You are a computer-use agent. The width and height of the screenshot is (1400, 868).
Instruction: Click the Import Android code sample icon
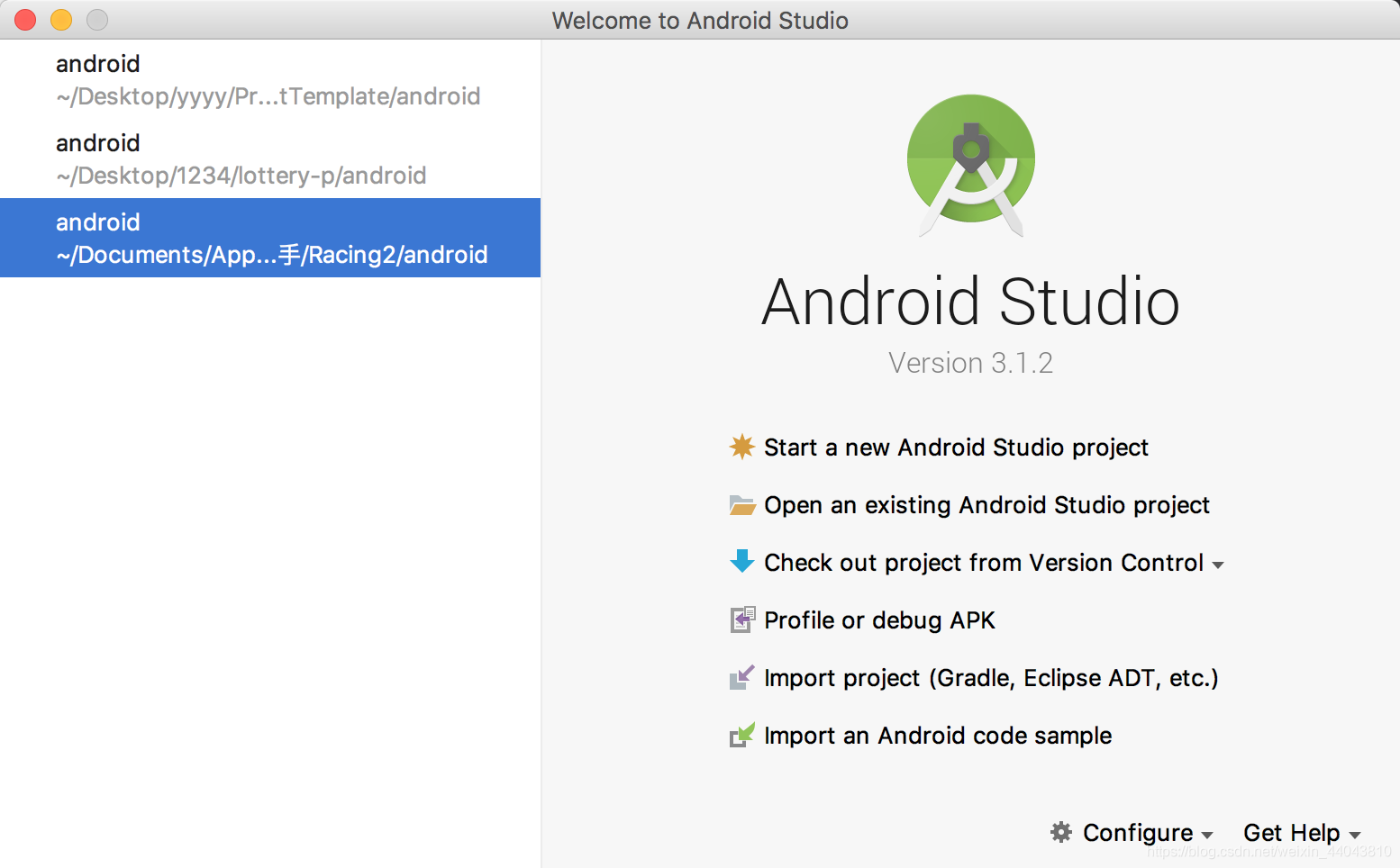tap(741, 735)
